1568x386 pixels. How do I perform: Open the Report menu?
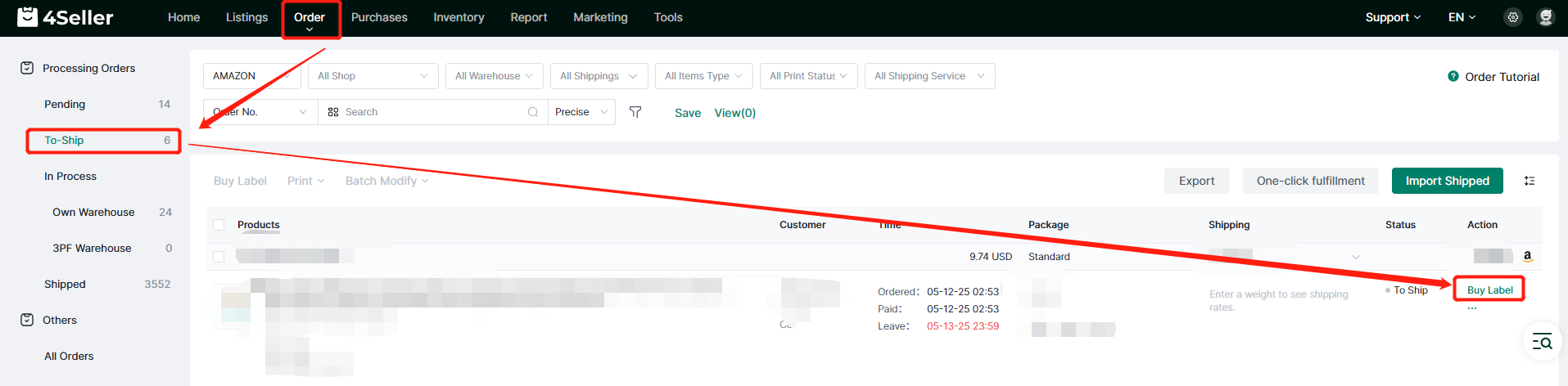pyautogui.click(x=529, y=17)
